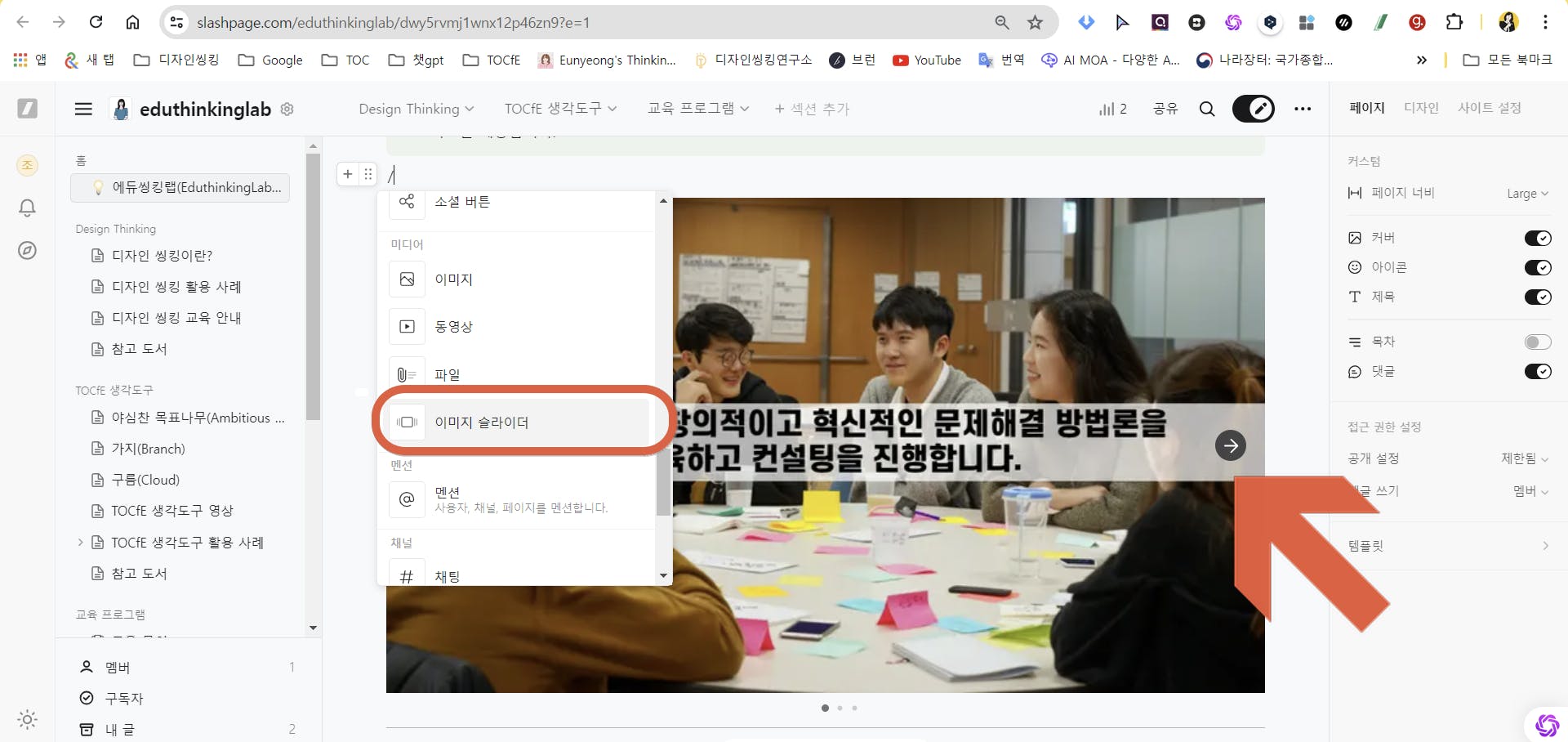Click the Slashpage logo icon

point(27,108)
